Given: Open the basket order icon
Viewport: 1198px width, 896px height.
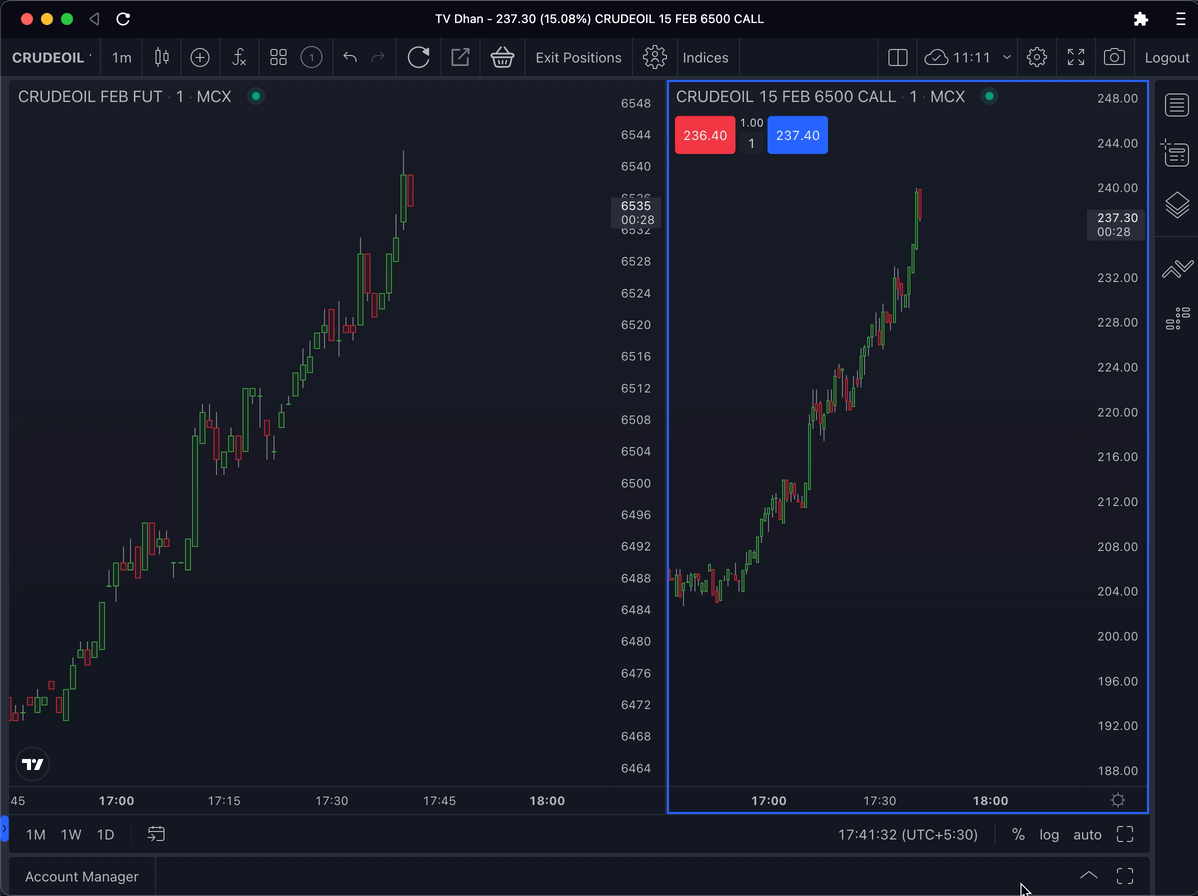Looking at the screenshot, I should click(x=502, y=57).
